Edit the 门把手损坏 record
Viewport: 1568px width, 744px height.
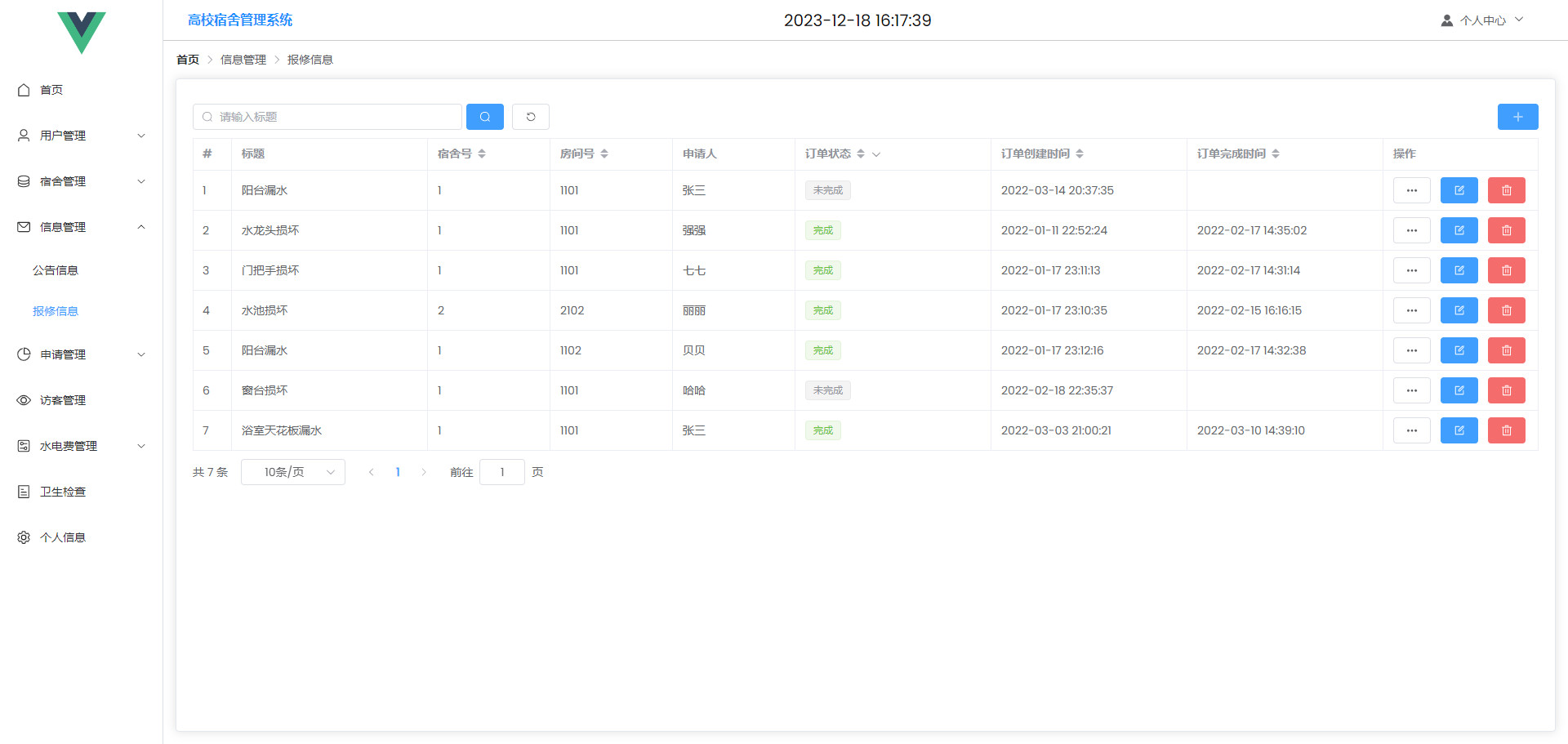click(x=1459, y=270)
